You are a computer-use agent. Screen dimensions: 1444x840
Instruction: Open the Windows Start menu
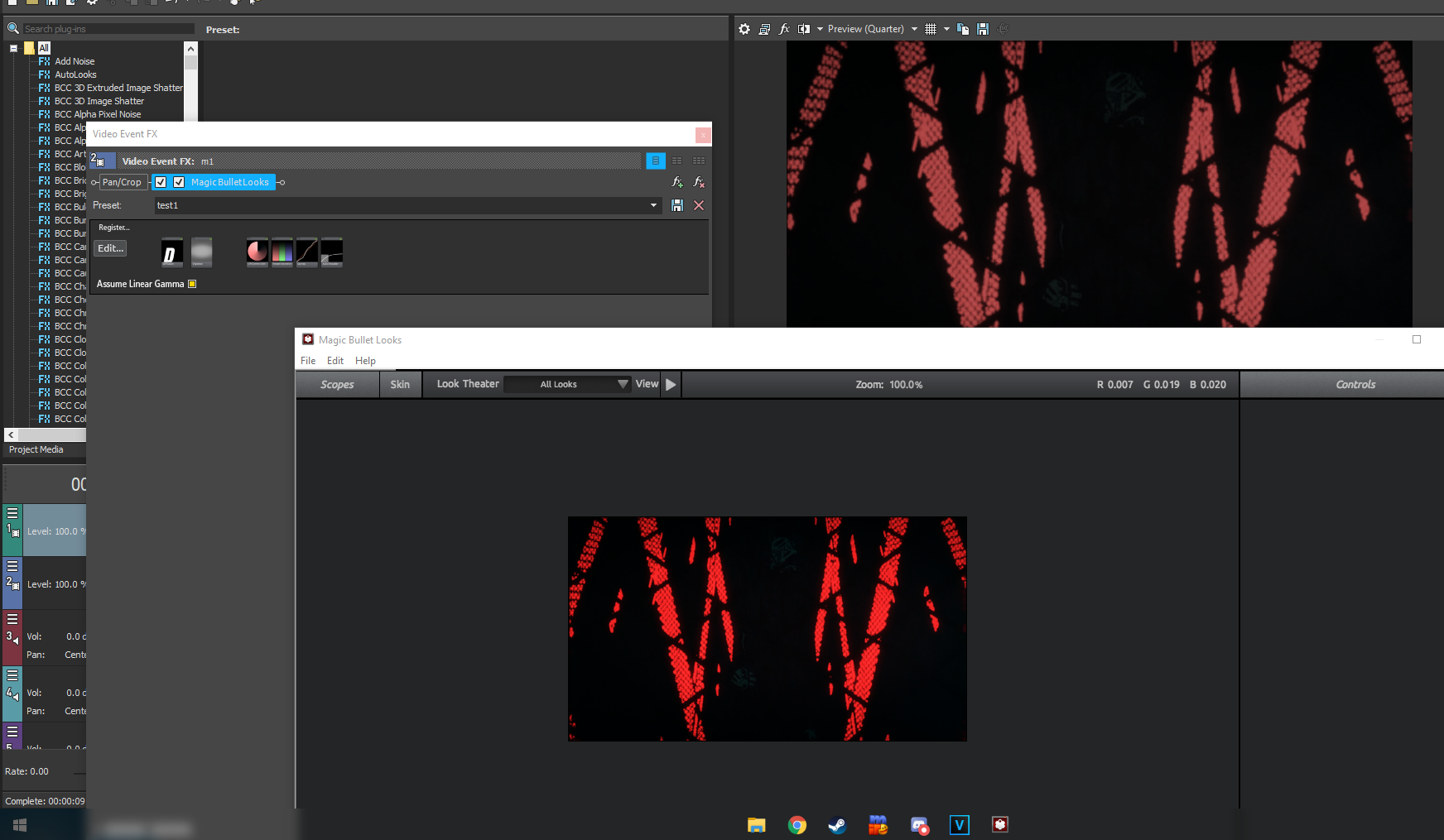coord(20,825)
